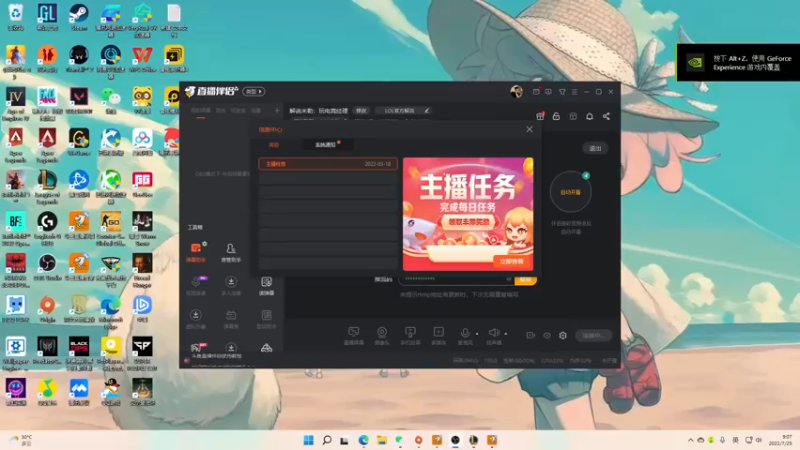
Task: Click the yellow copy button beside stream key
Action: point(526,280)
